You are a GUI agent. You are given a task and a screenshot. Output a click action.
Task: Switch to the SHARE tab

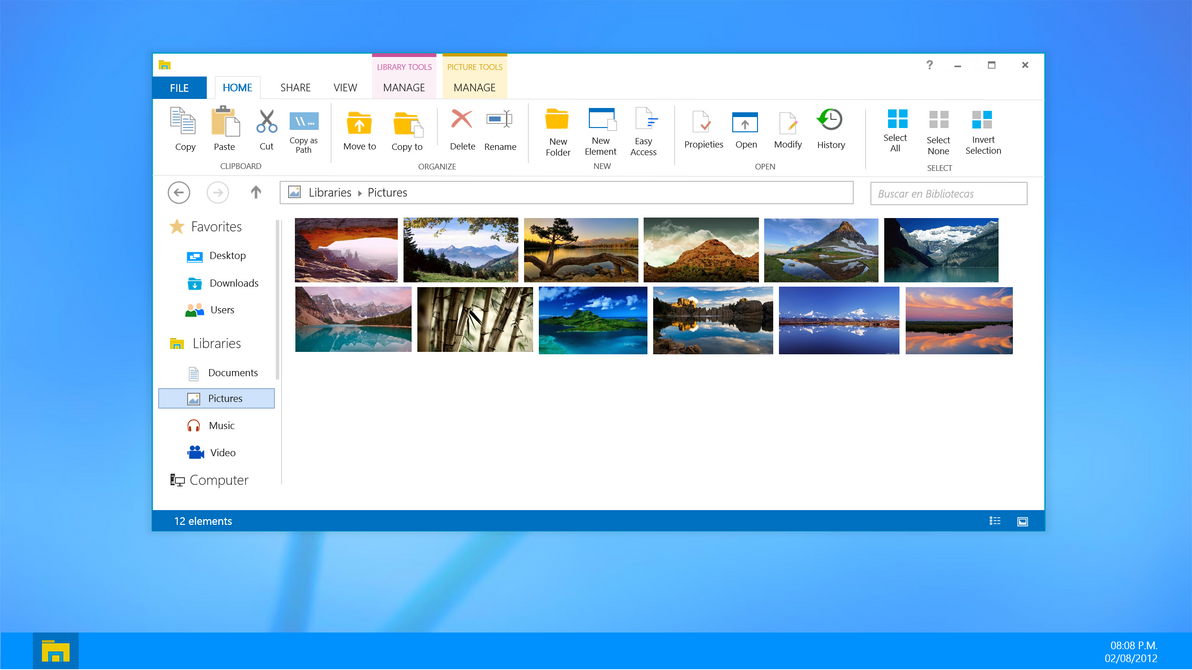(295, 87)
